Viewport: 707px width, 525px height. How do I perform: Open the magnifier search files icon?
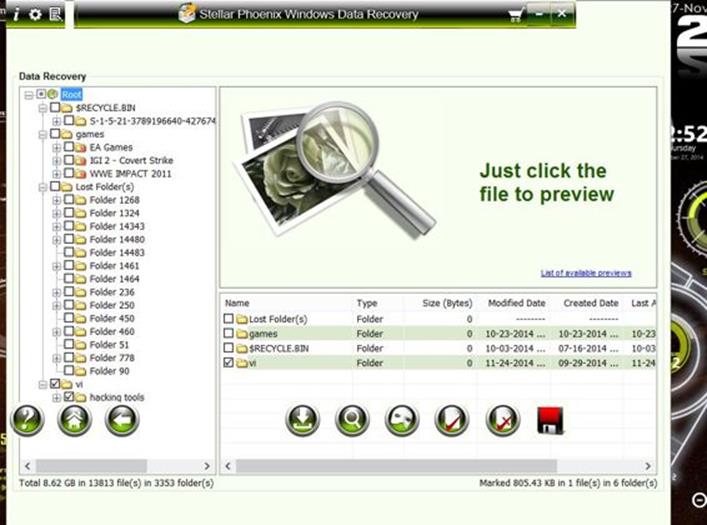click(x=352, y=420)
